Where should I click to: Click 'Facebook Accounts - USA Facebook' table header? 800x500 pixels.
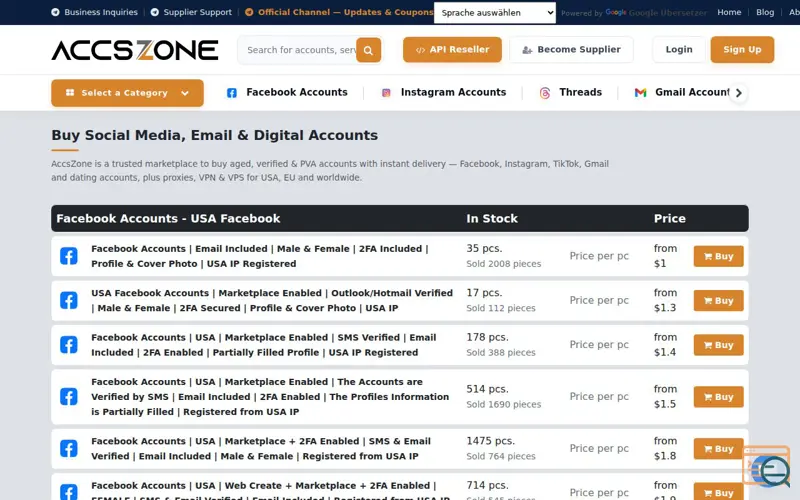click(168, 218)
